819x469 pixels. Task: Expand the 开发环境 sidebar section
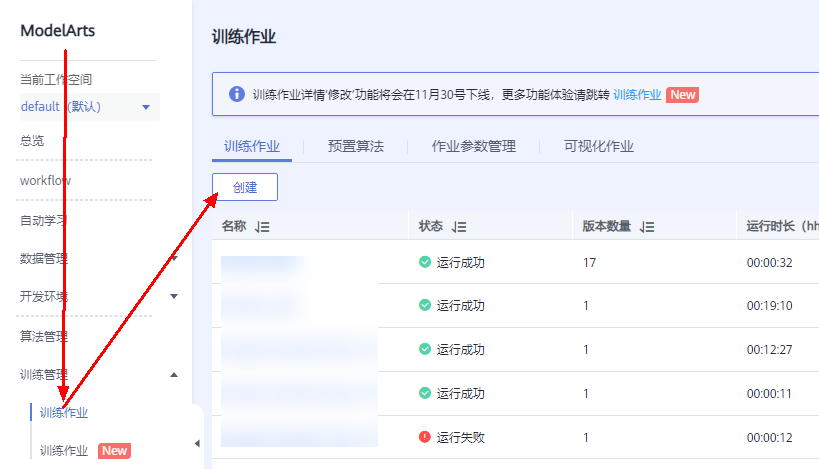coord(174,296)
